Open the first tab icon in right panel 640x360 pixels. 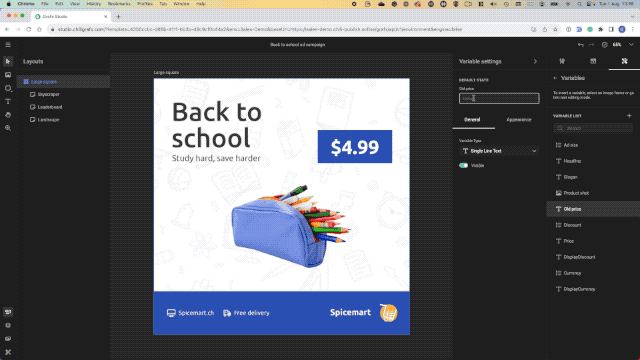562,61
